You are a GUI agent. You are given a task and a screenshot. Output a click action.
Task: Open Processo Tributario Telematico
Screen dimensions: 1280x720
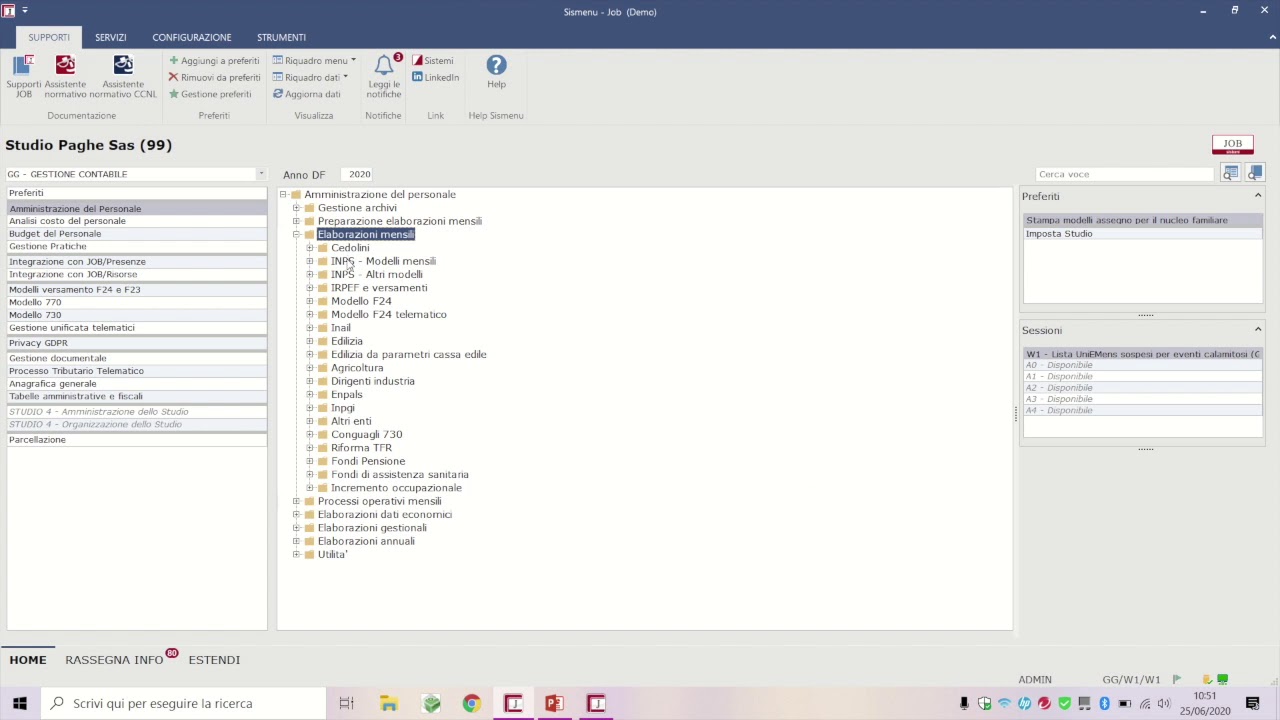click(136, 371)
